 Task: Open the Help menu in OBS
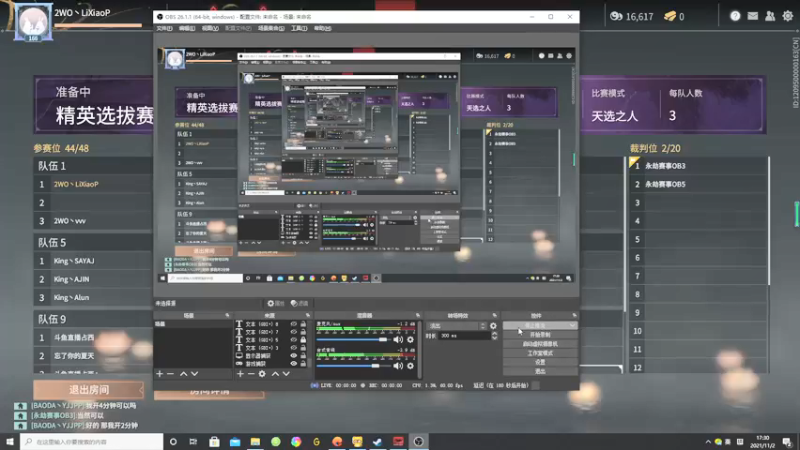322,29
